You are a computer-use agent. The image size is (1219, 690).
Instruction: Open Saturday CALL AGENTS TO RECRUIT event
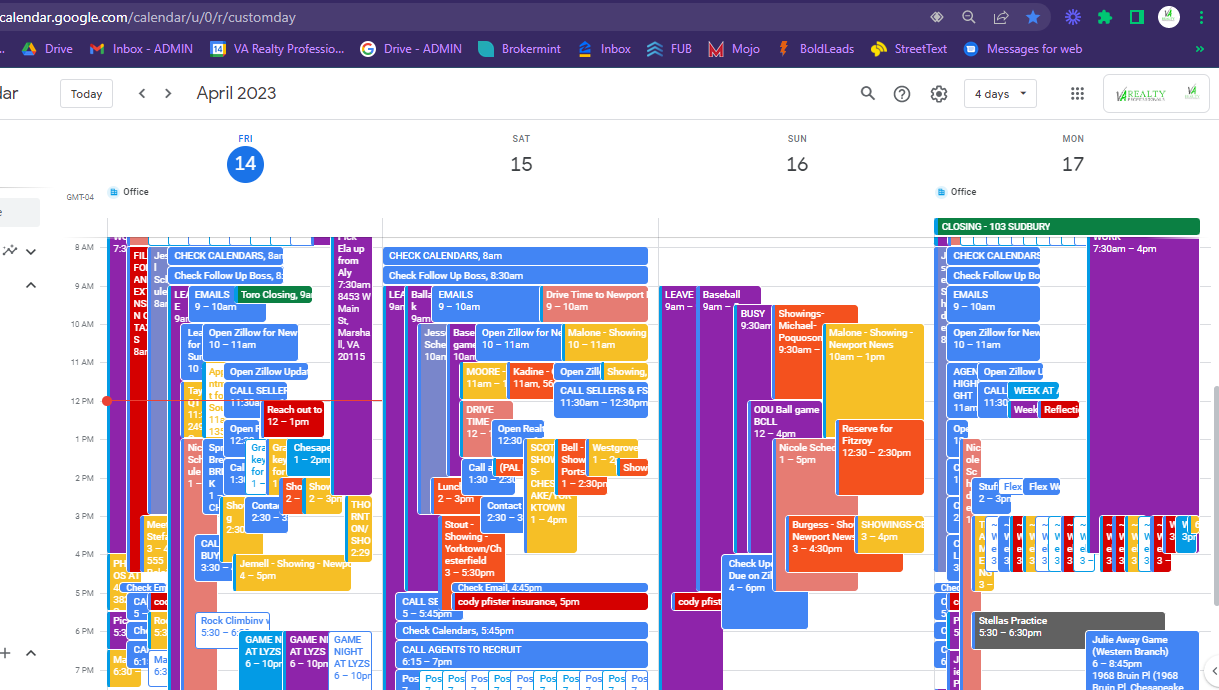(522, 655)
